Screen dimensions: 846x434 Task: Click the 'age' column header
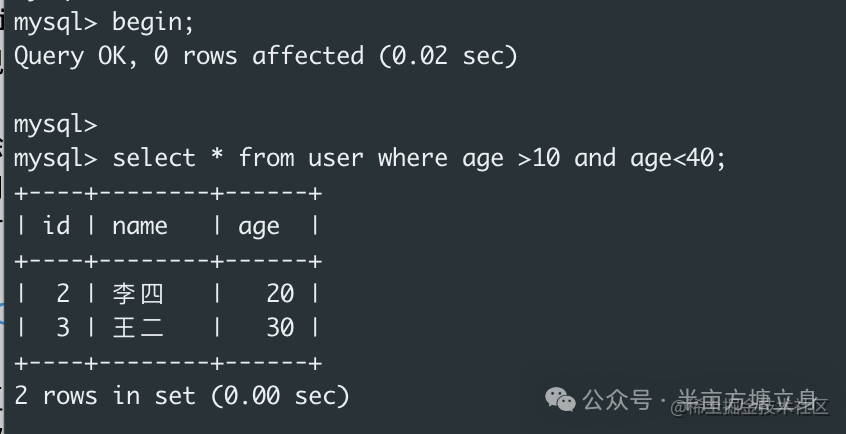click(x=259, y=226)
